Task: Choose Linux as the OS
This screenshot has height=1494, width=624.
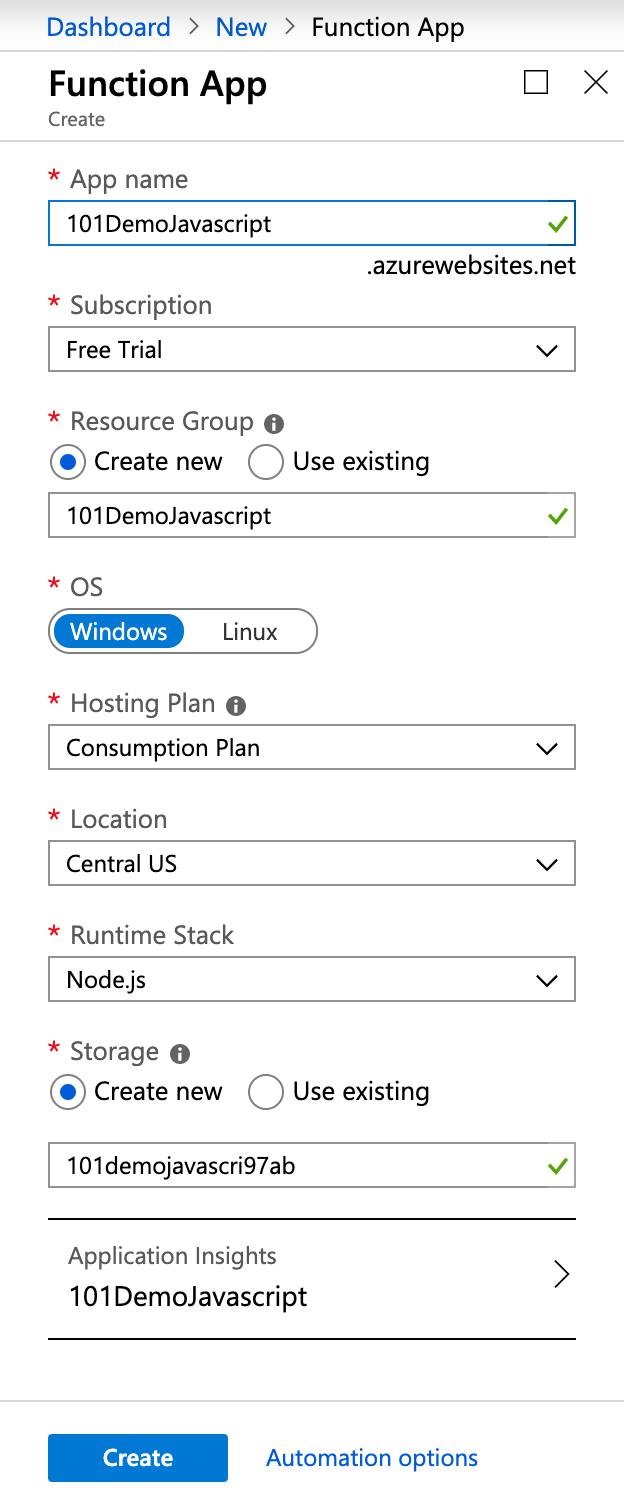Action: tap(250, 632)
